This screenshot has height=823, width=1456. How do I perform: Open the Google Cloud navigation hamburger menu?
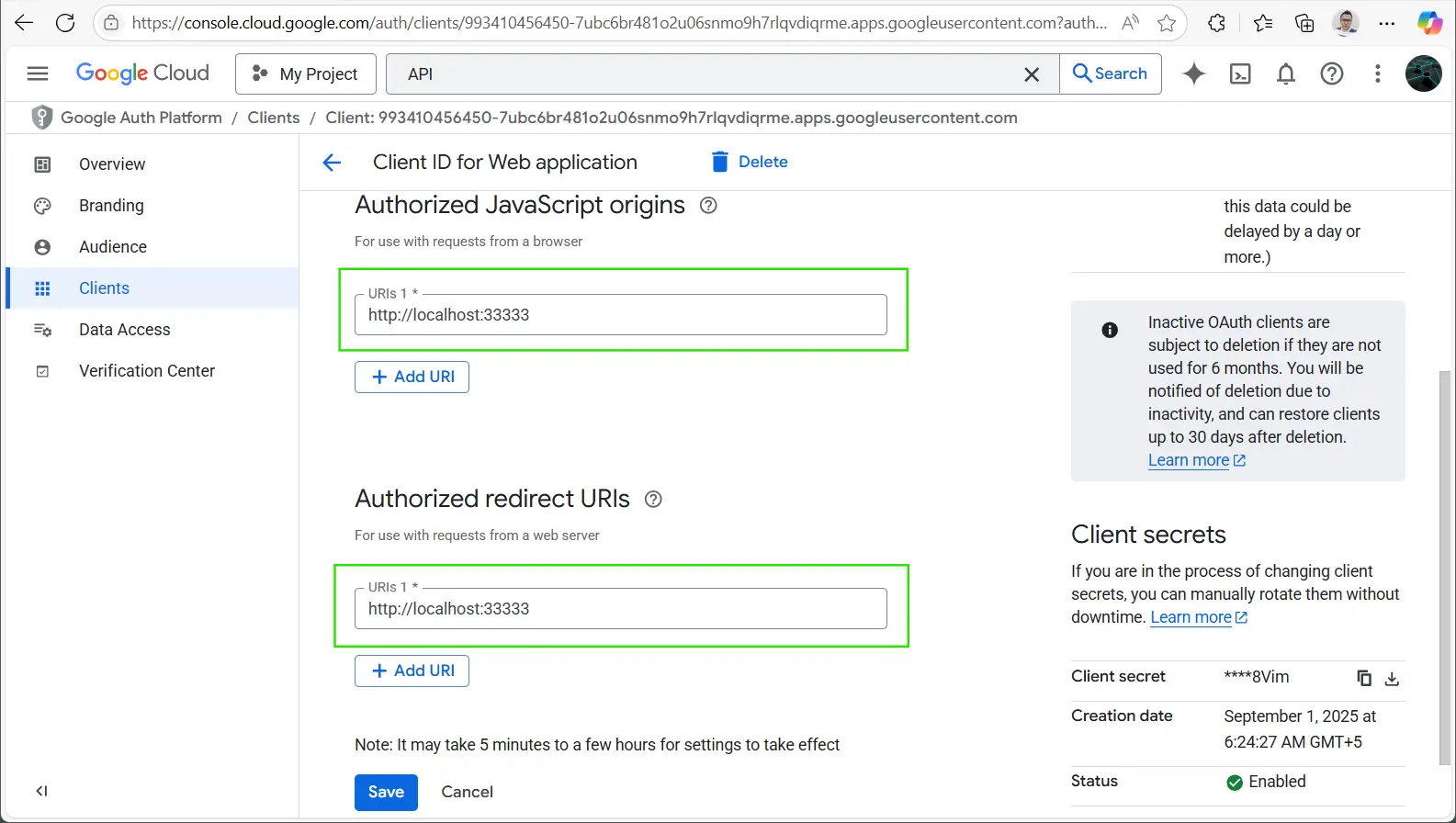[38, 73]
